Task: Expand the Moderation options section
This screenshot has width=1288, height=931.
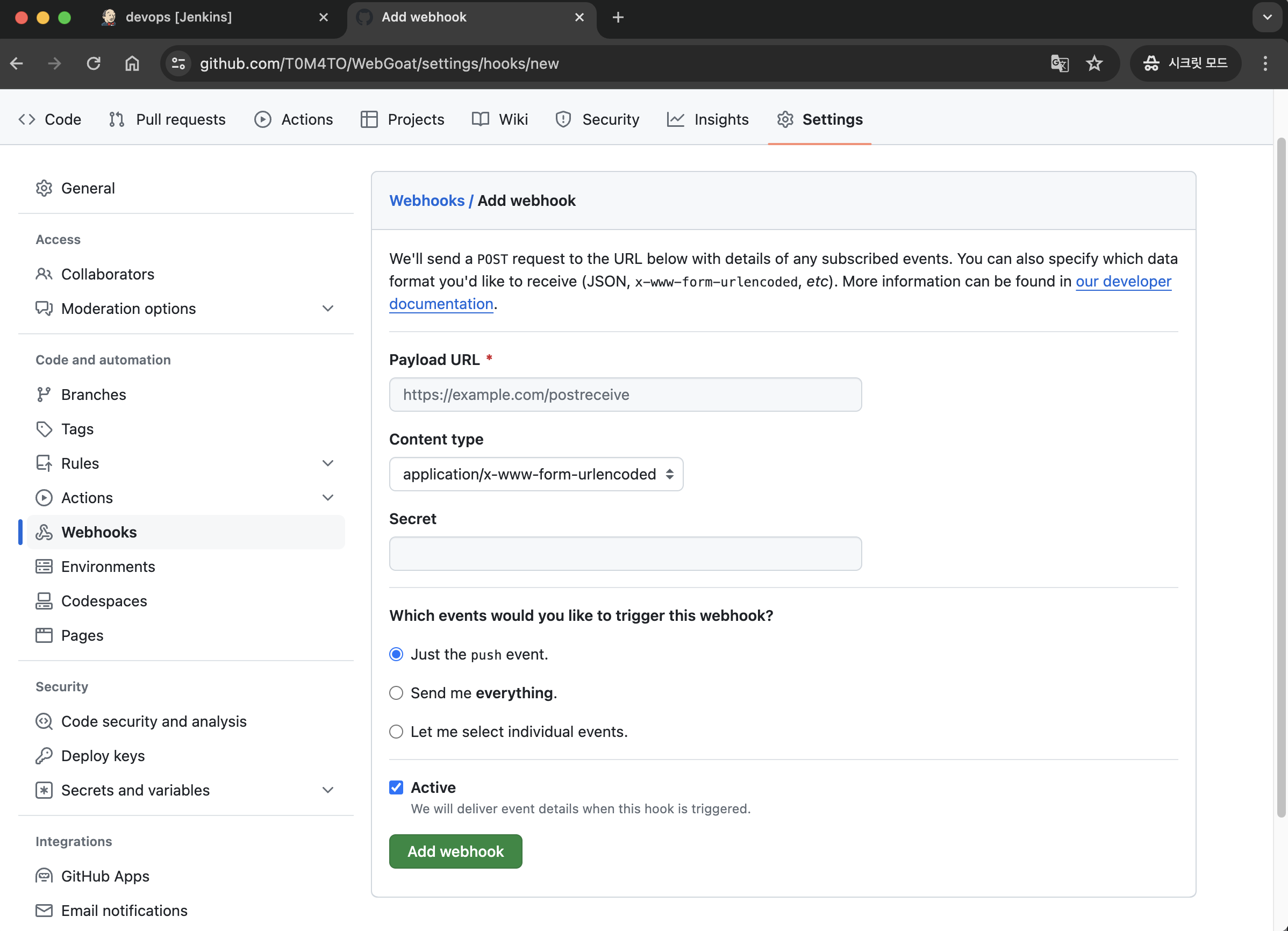Action: pyautogui.click(x=328, y=309)
